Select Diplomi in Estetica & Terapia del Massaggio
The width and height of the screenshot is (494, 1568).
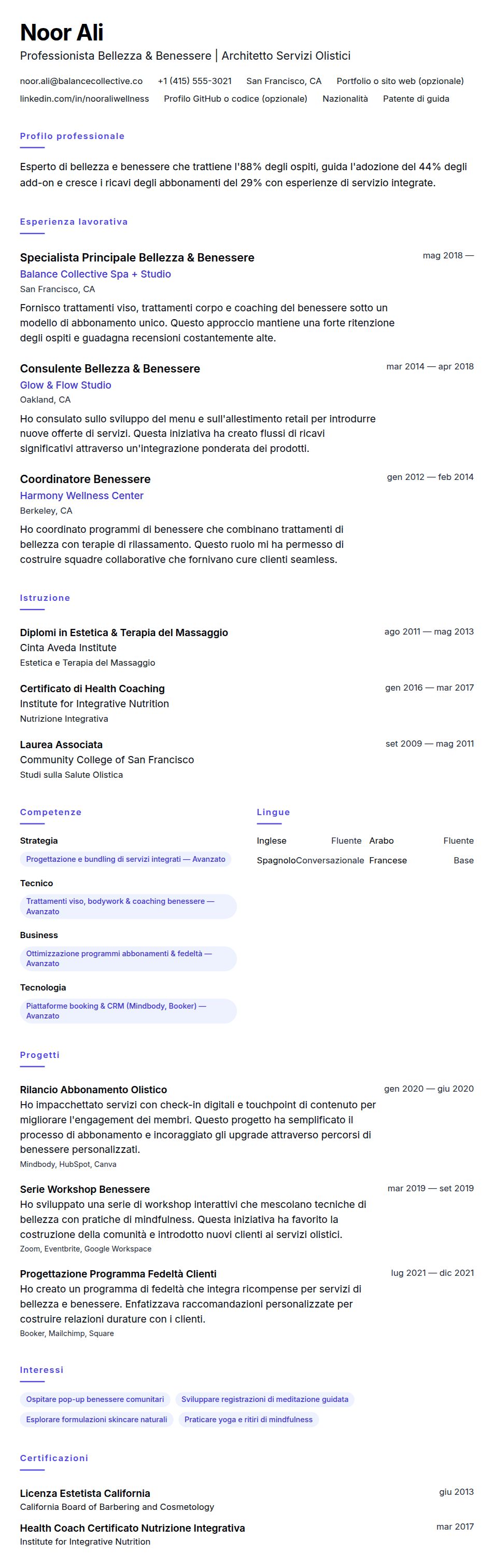click(x=124, y=632)
